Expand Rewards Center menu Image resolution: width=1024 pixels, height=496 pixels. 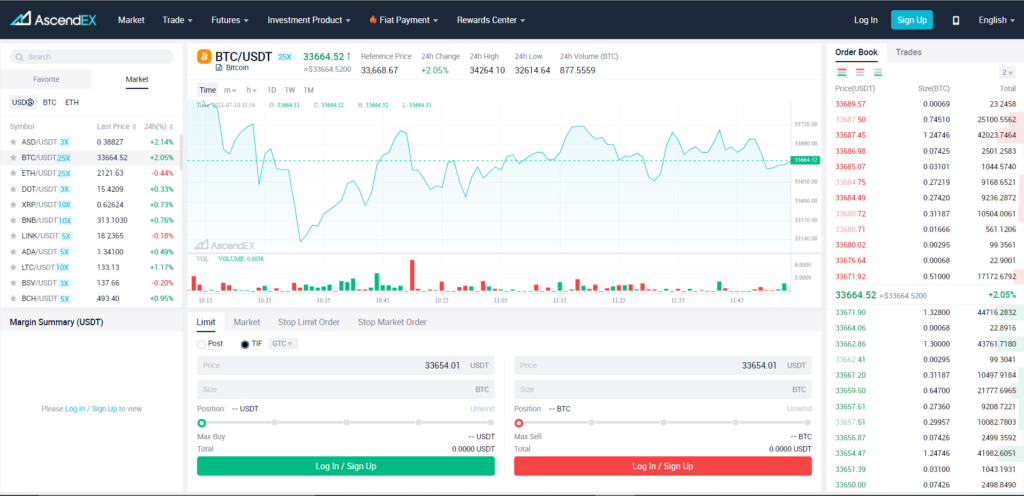[x=491, y=20]
